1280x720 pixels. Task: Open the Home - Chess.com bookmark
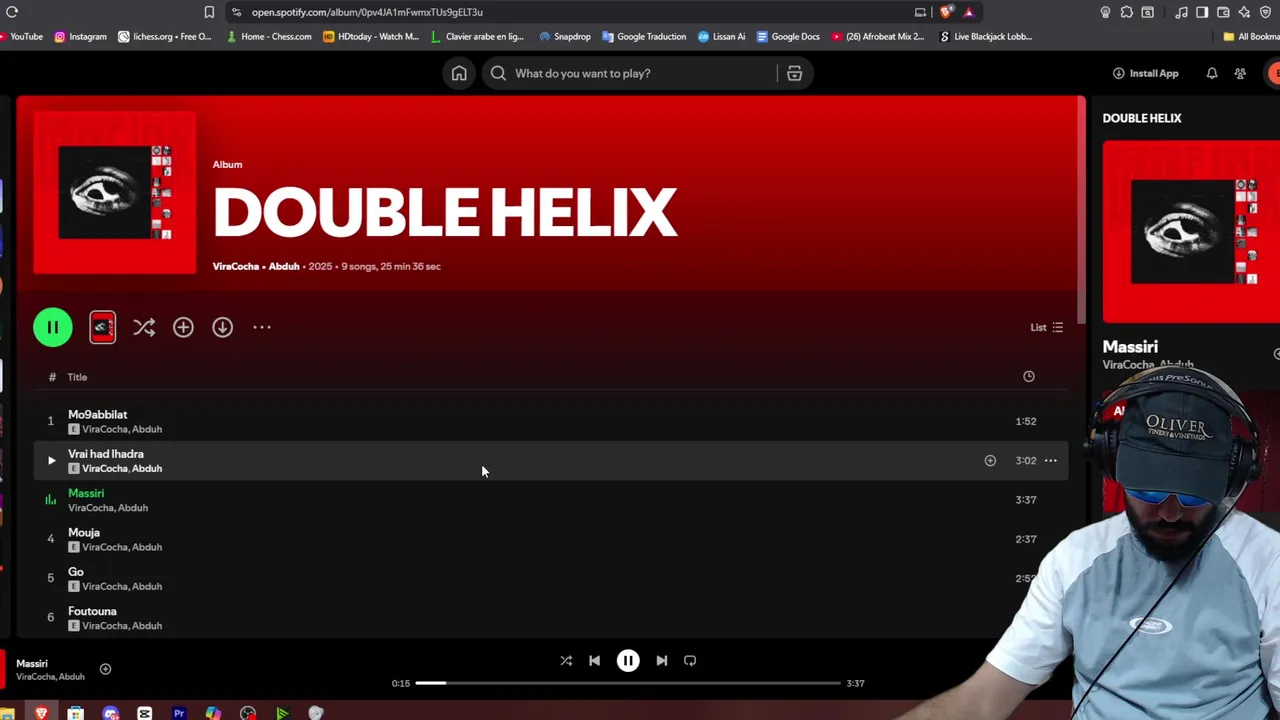tap(269, 36)
